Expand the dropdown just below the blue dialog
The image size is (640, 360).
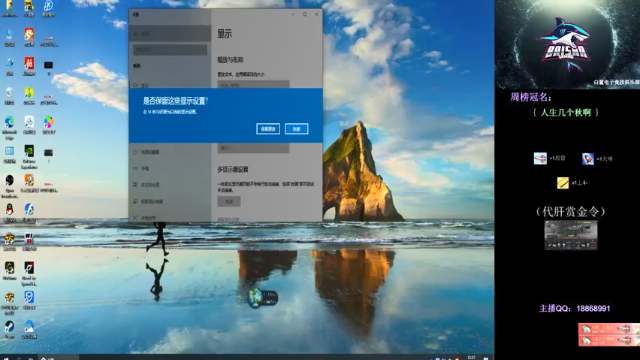click(x=253, y=148)
